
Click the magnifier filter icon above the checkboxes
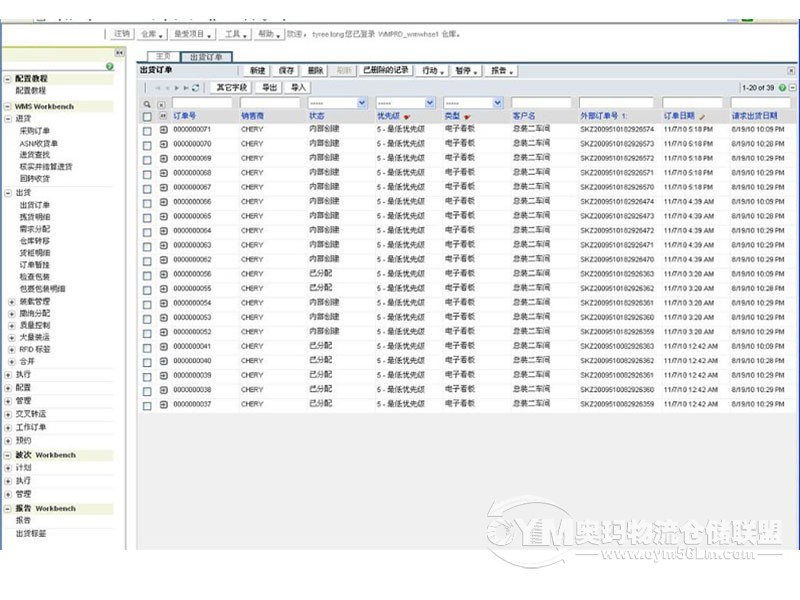[x=147, y=104]
